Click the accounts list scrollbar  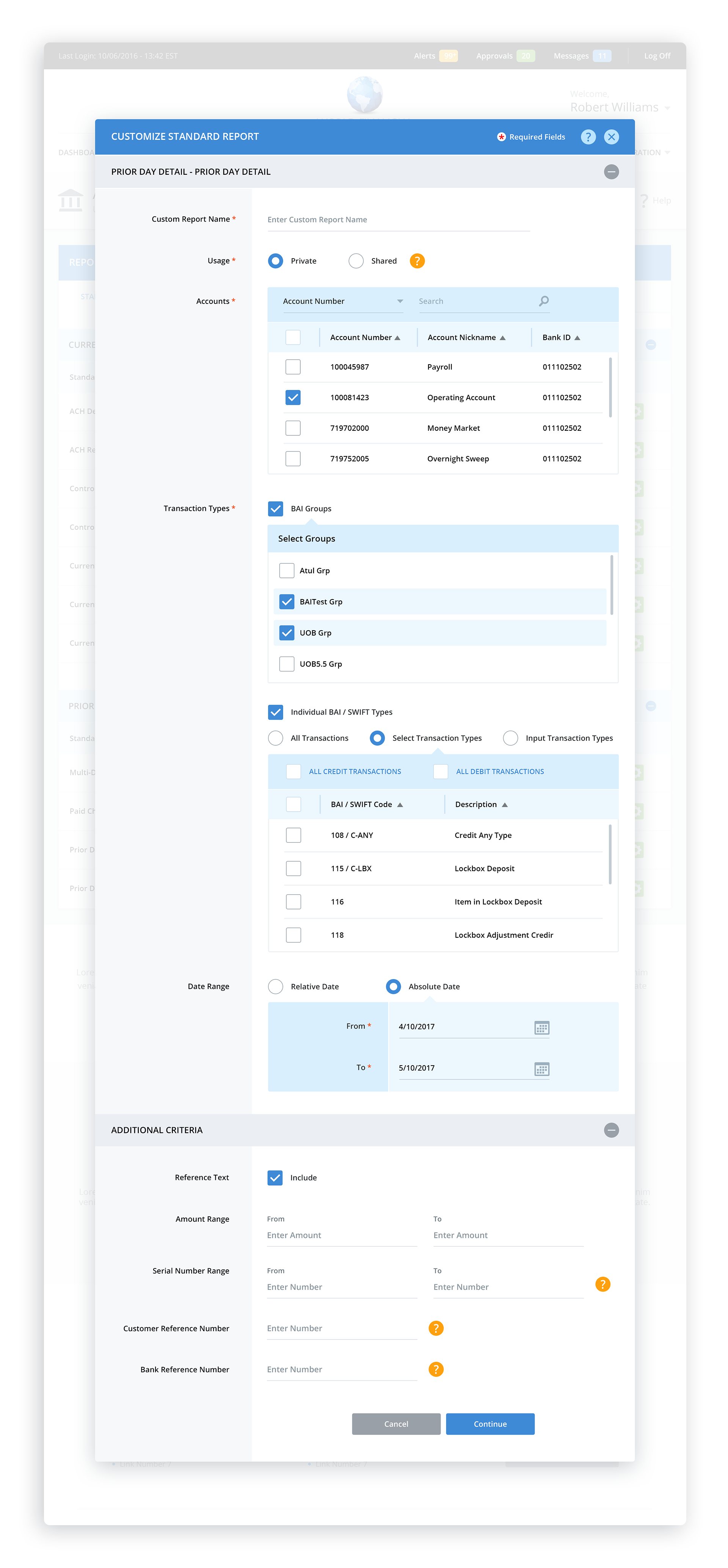pos(610,387)
